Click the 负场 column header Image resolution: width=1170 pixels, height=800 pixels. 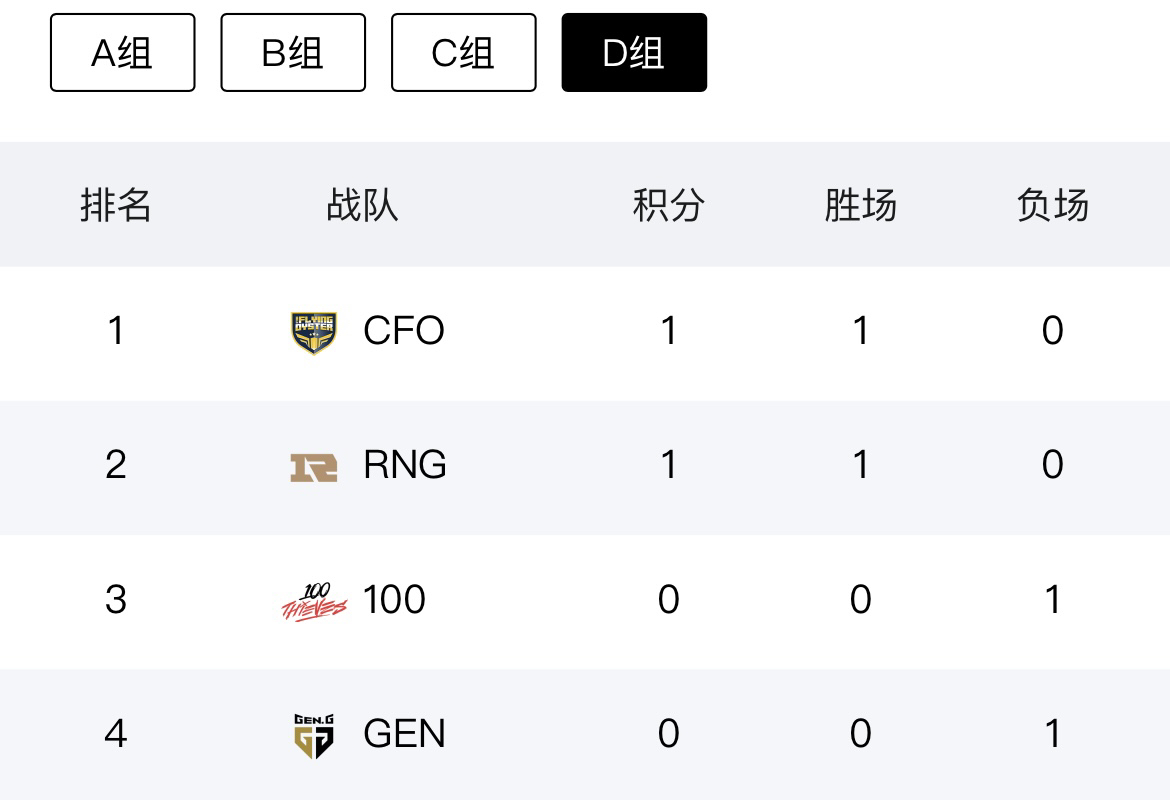click(1052, 205)
